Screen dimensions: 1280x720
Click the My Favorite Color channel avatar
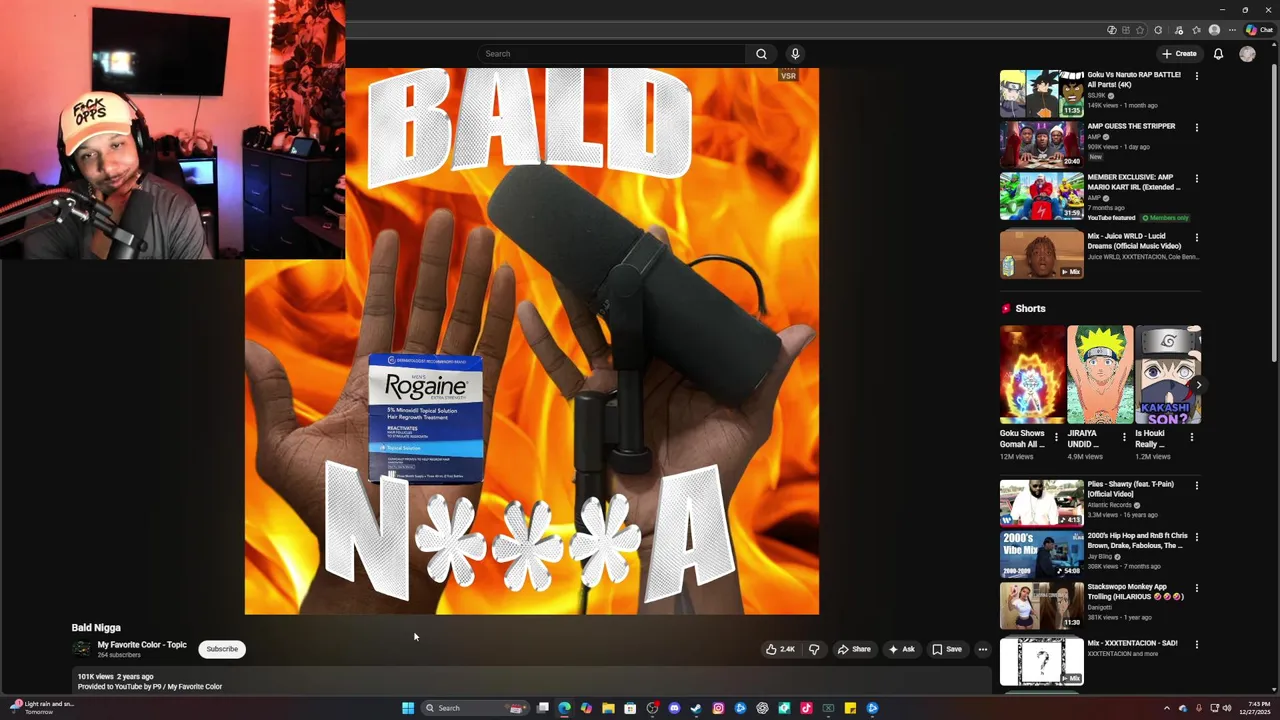pyautogui.click(x=82, y=649)
